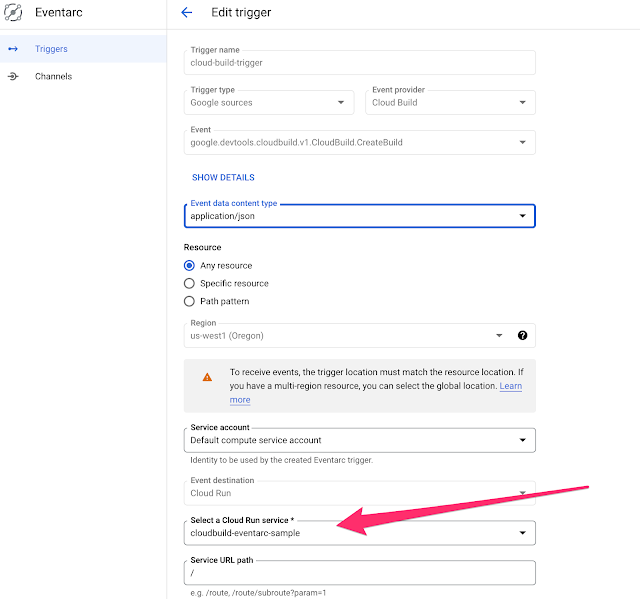
Task: Open the Event provider dropdown
Action: point(449,102)
